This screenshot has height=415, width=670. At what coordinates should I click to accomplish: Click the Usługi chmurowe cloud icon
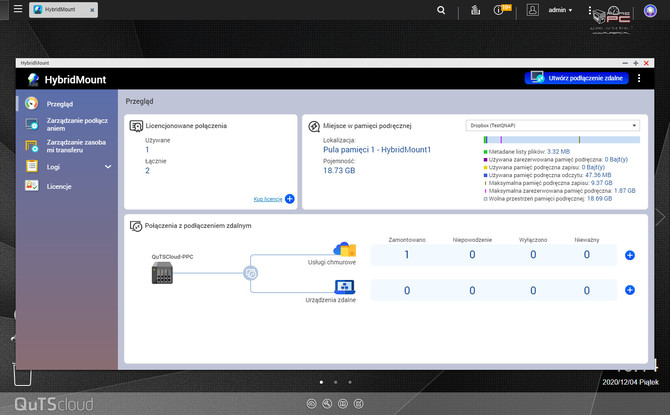click(x=344, y=249)
